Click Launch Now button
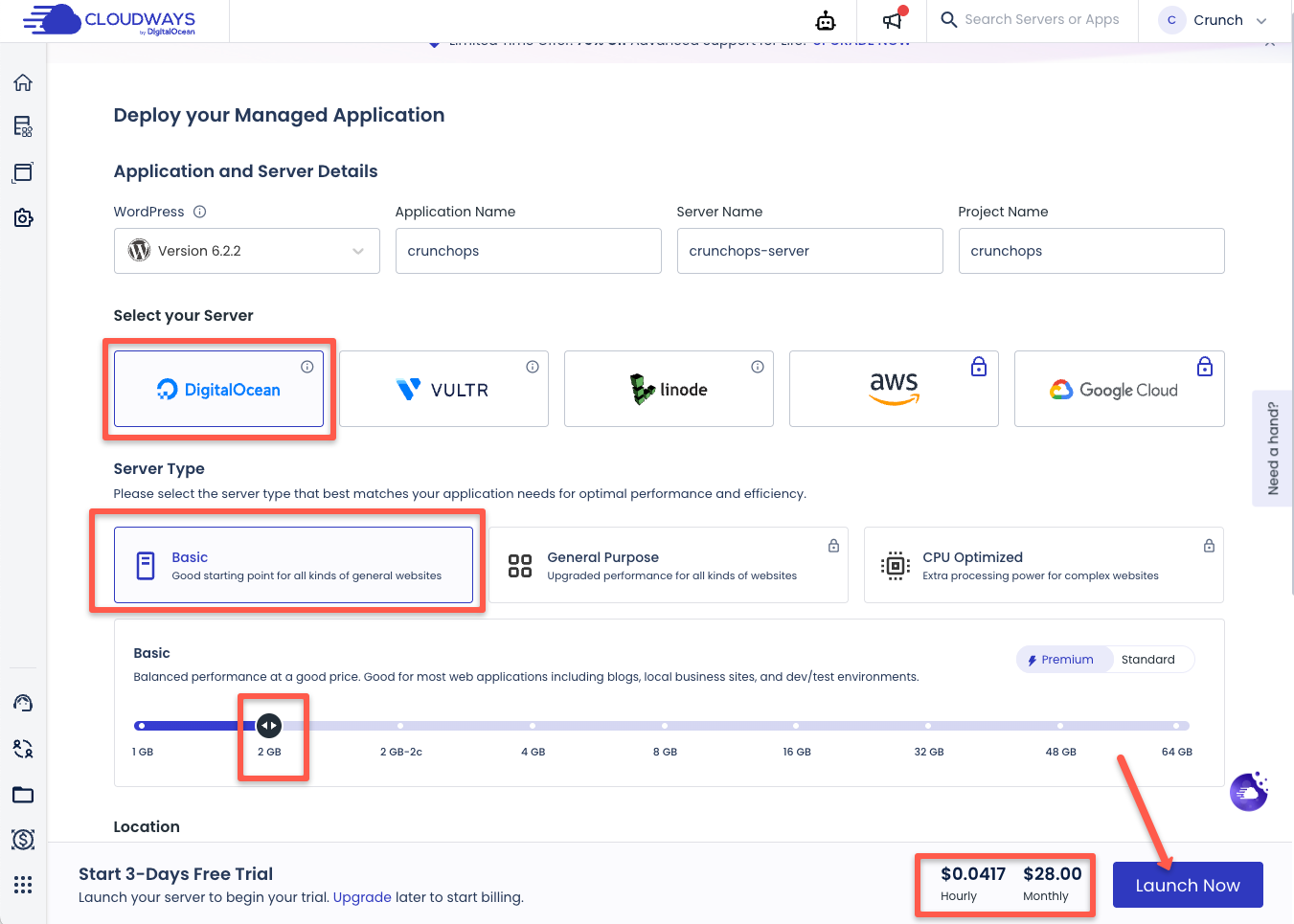Screen dimensions: 1294x924 click(x=1188, y=885)
